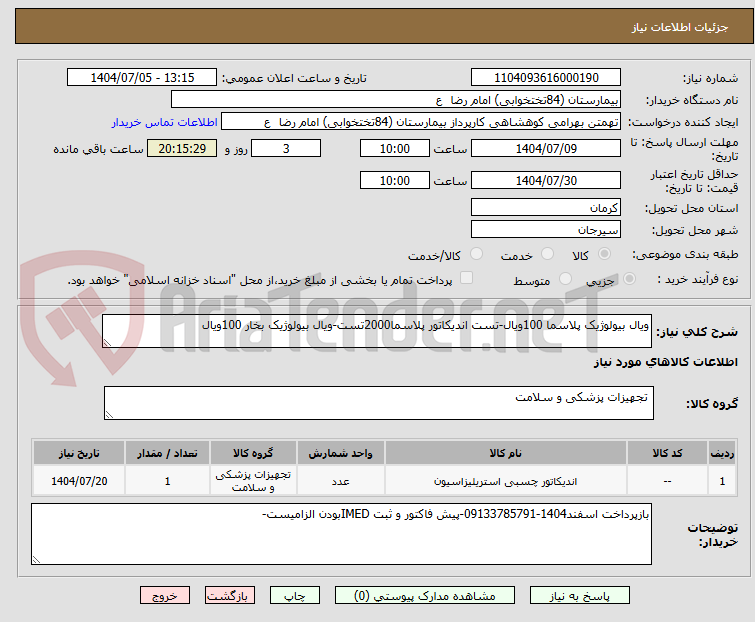Click the 'اطلاعات کالاهای مورد نیاز' section heading
Screen dimensions: 755x622
(665, 362)
